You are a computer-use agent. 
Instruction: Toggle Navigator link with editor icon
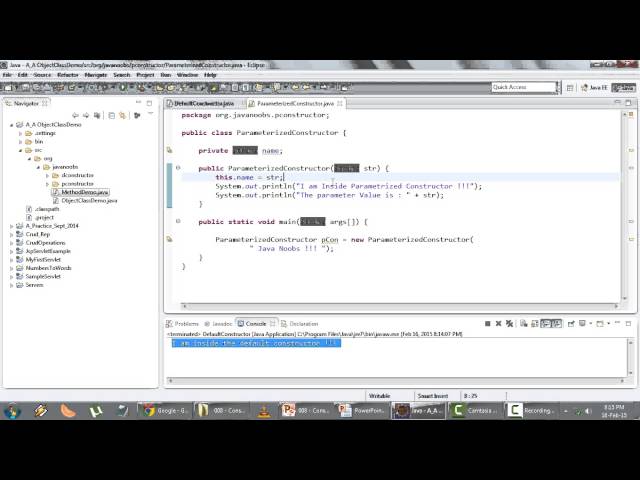[122, 116]
